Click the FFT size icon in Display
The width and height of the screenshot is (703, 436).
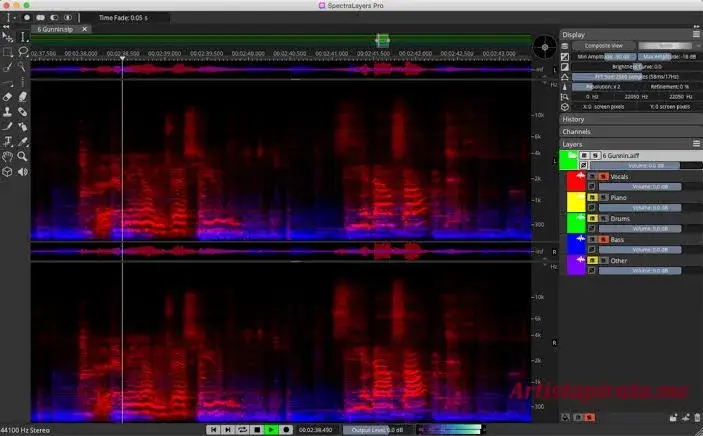(x=565, y=77)
